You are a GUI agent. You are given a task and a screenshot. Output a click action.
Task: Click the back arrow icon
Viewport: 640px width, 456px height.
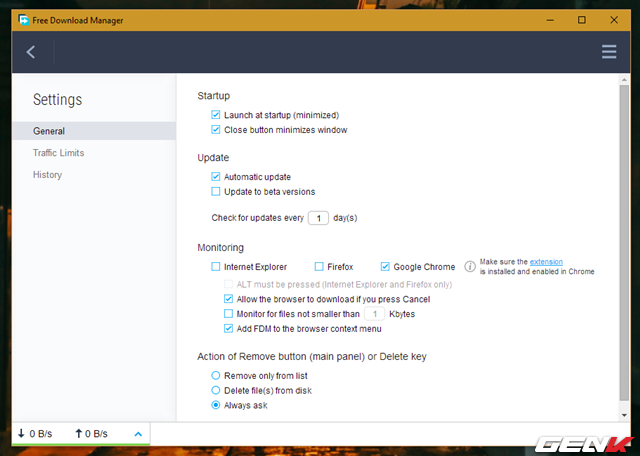[x=31, y=52]
